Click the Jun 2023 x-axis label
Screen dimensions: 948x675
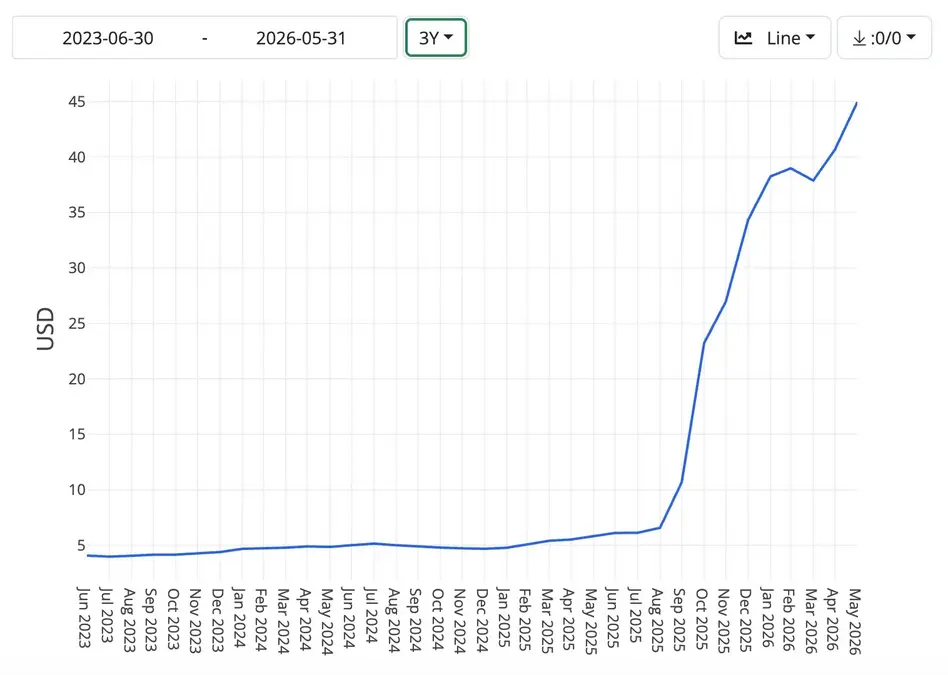(x=84, y=617)
